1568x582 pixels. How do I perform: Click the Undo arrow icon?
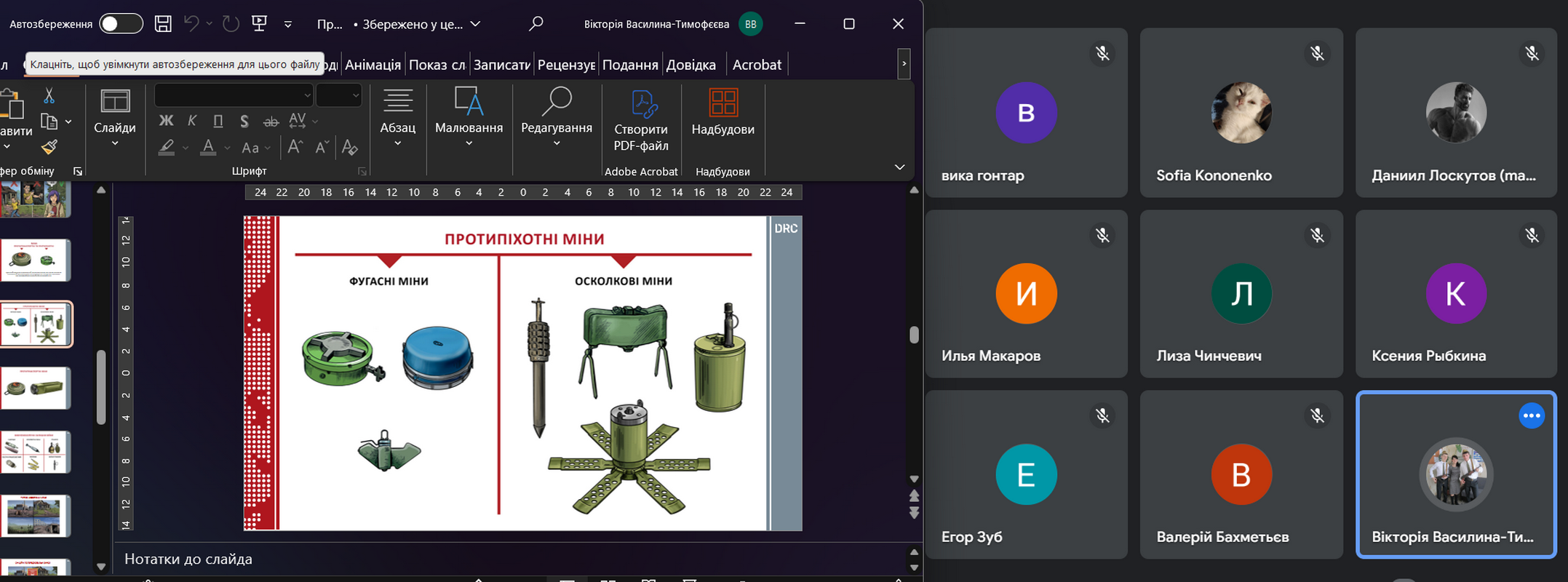pos(191,24)
